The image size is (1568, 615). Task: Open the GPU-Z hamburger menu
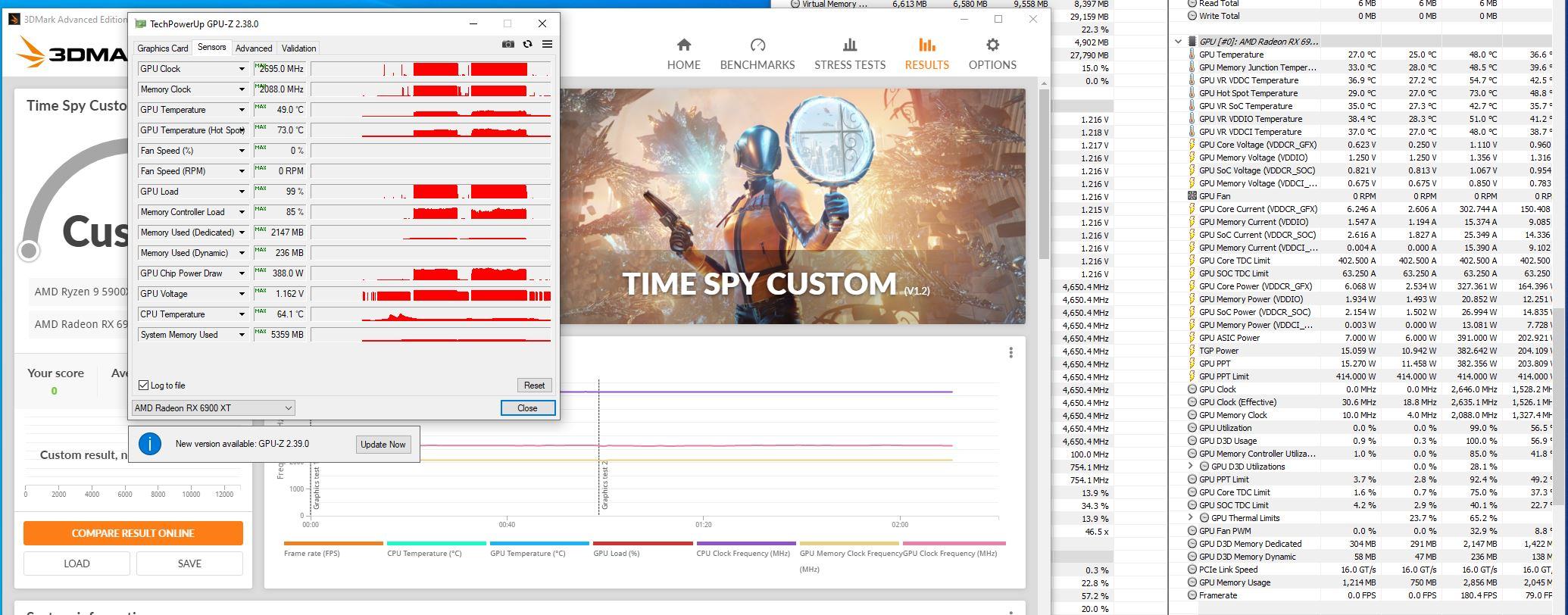pyautogui.click(x=547, y=45)
